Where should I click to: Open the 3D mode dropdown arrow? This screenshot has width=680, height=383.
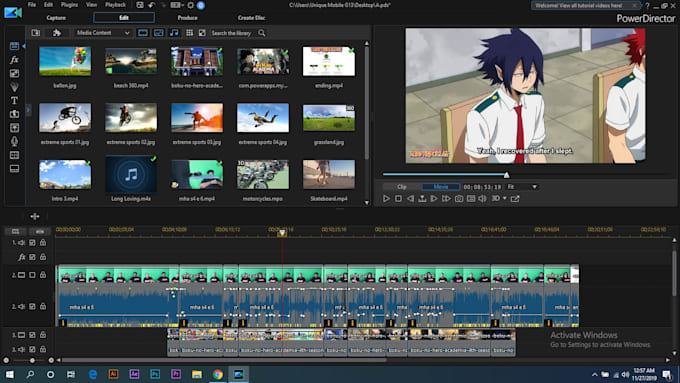pyautogui.click(x=504, y=198)
